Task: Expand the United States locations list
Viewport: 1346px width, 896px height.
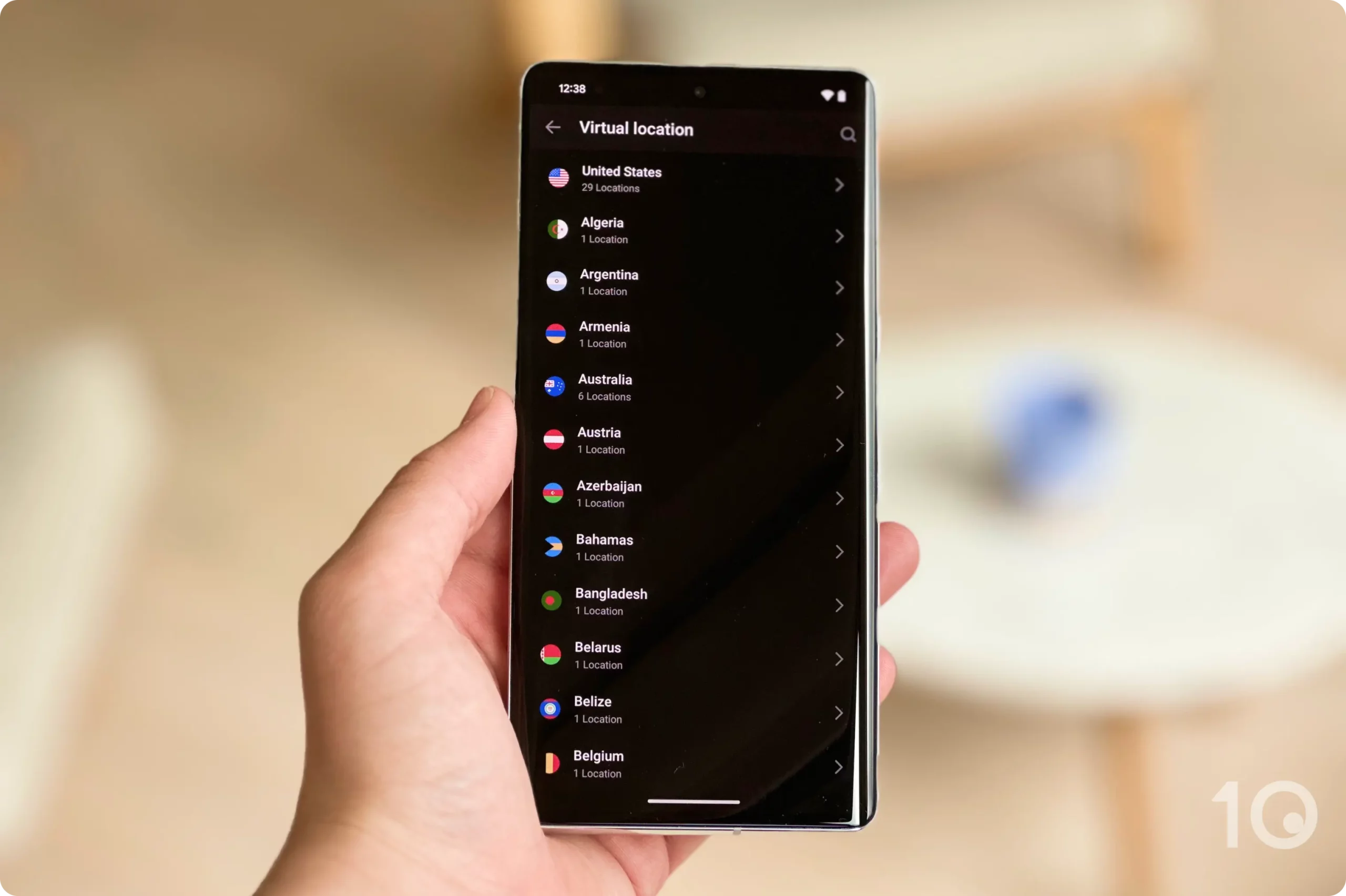Action: [839, 183]
